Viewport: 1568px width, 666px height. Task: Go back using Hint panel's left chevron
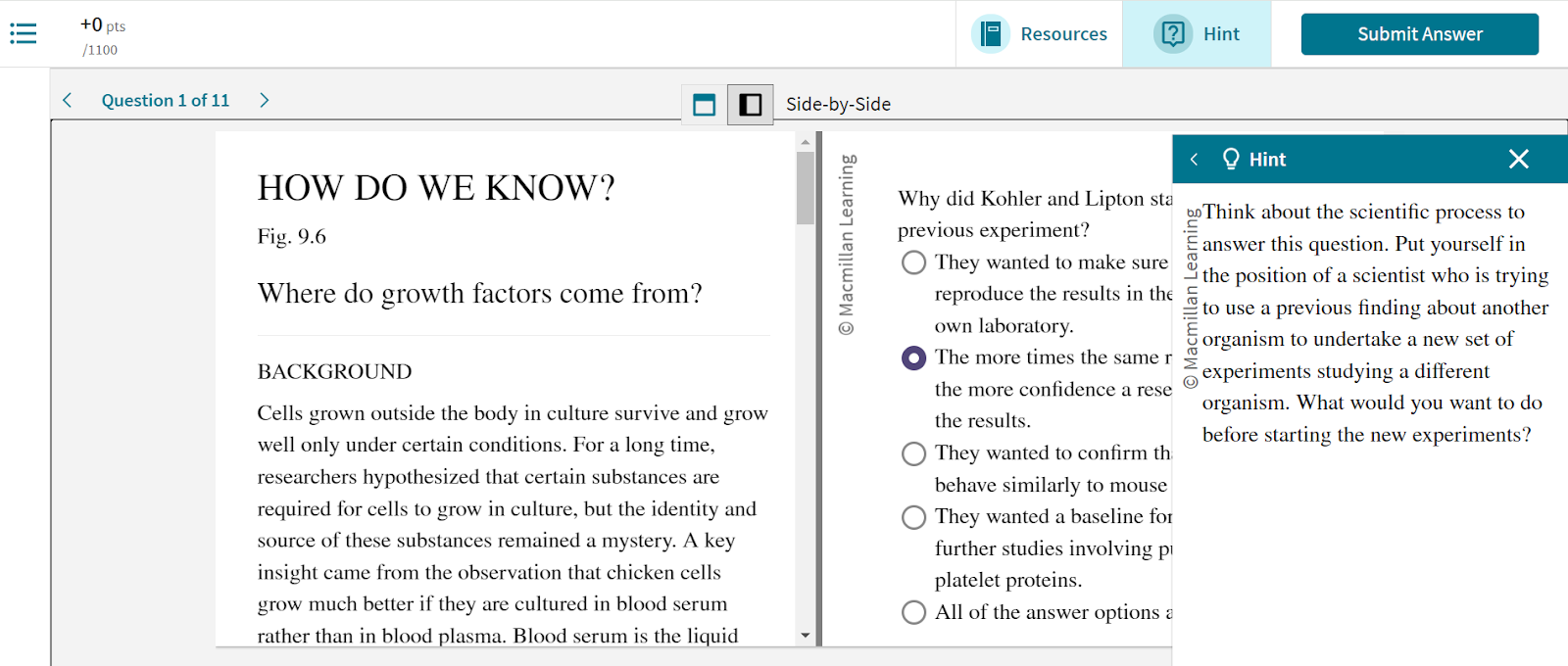1194,160
